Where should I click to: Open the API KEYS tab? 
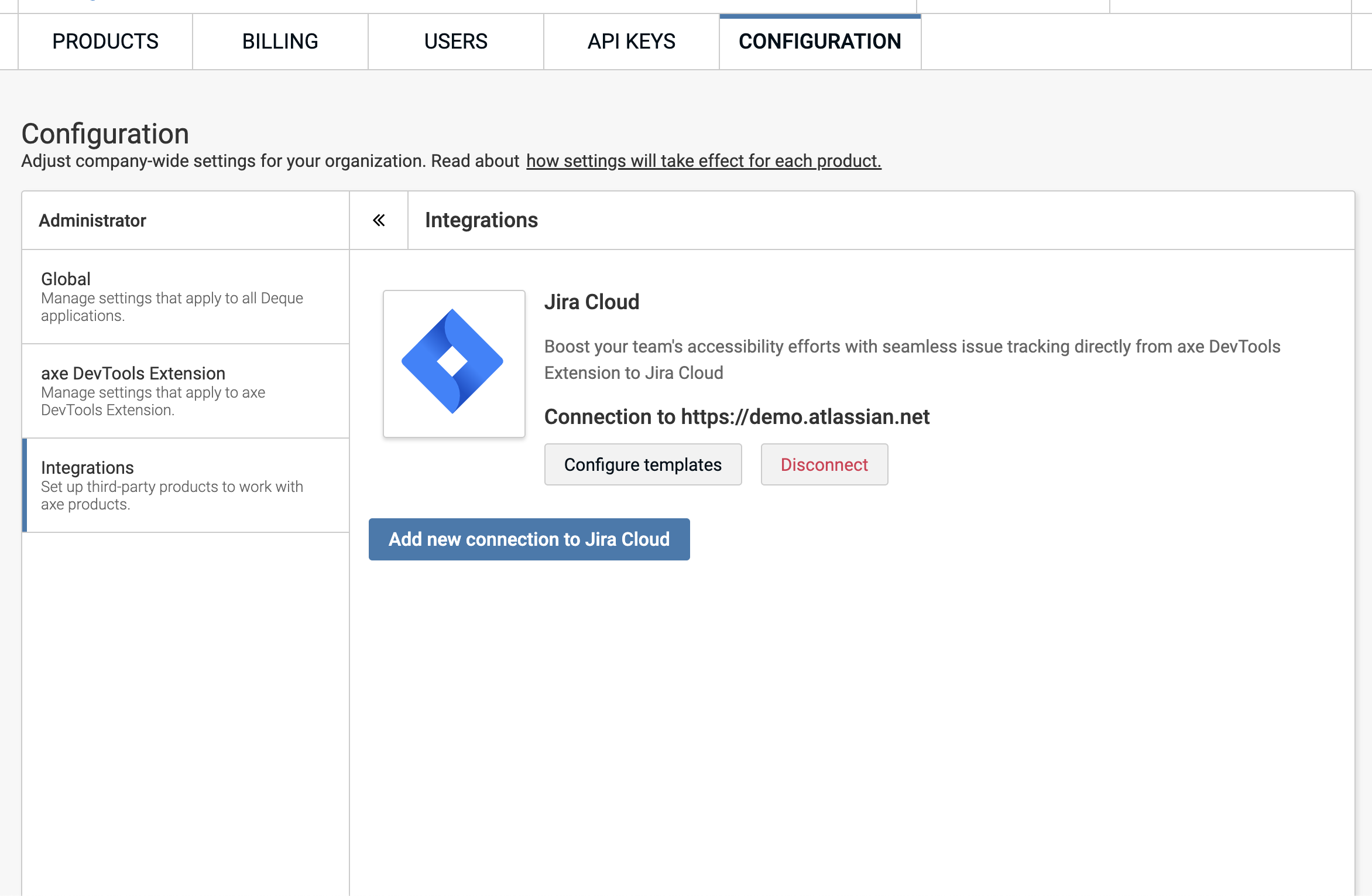point(631,41)
